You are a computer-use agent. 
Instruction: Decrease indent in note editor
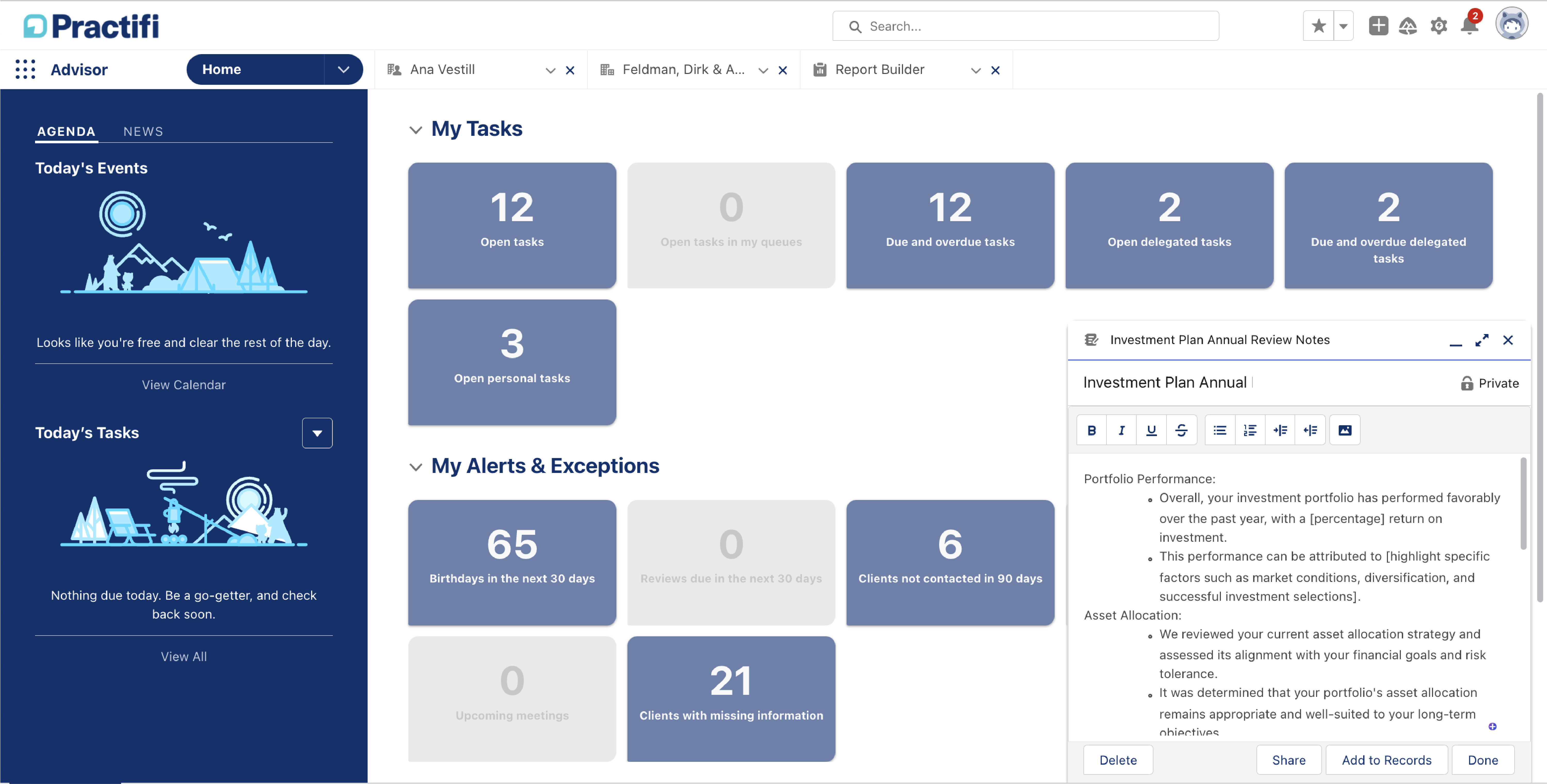coord(1310,430)
